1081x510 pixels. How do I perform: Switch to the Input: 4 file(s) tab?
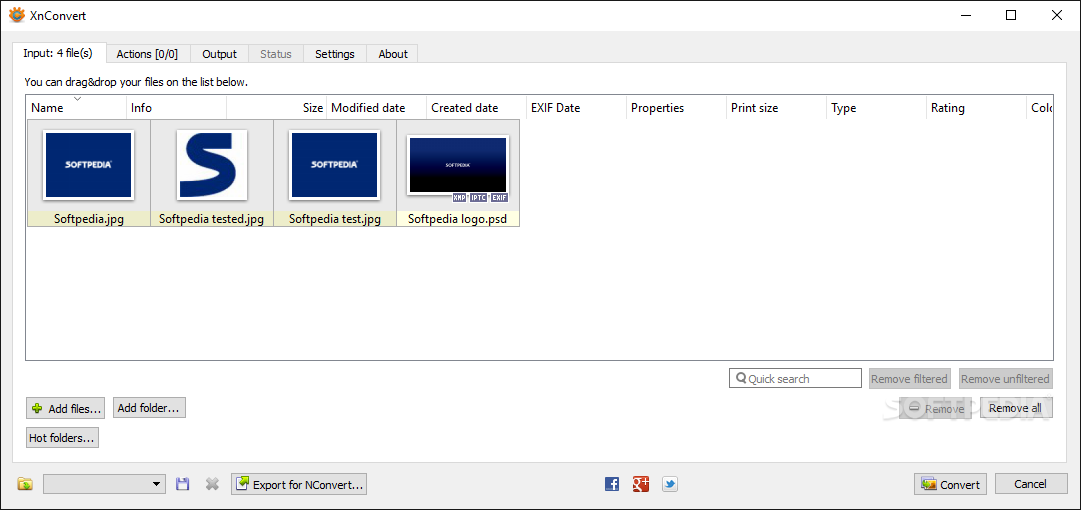click(x=58, y=53)
